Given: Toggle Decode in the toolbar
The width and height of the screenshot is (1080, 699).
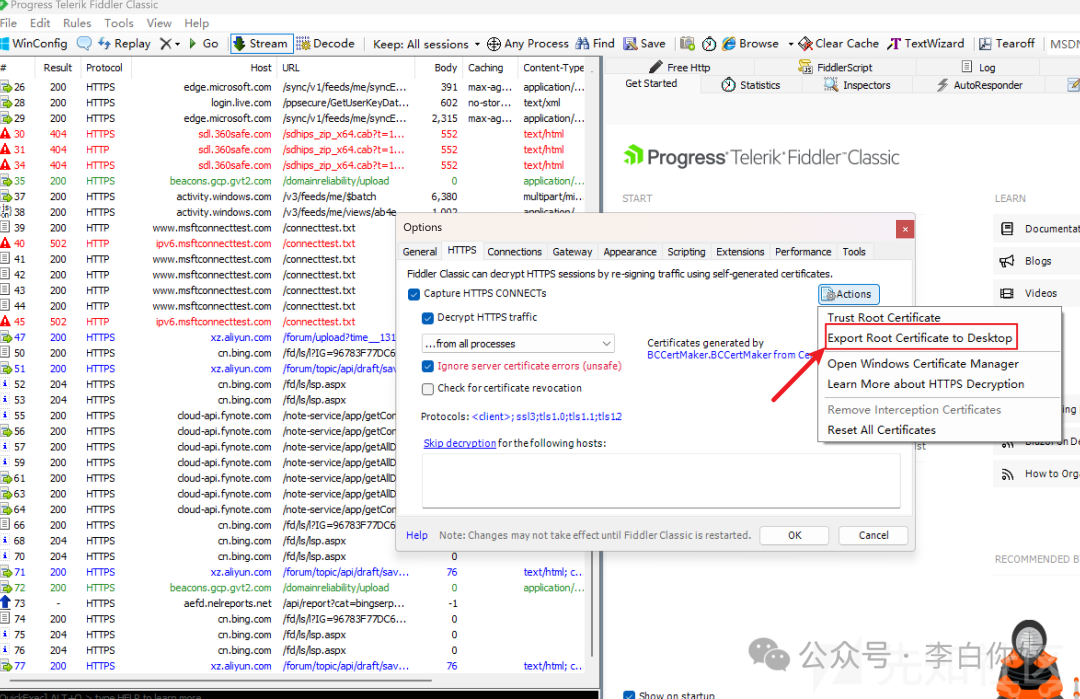Looking at the screenshot, I should tap(326, 43).
